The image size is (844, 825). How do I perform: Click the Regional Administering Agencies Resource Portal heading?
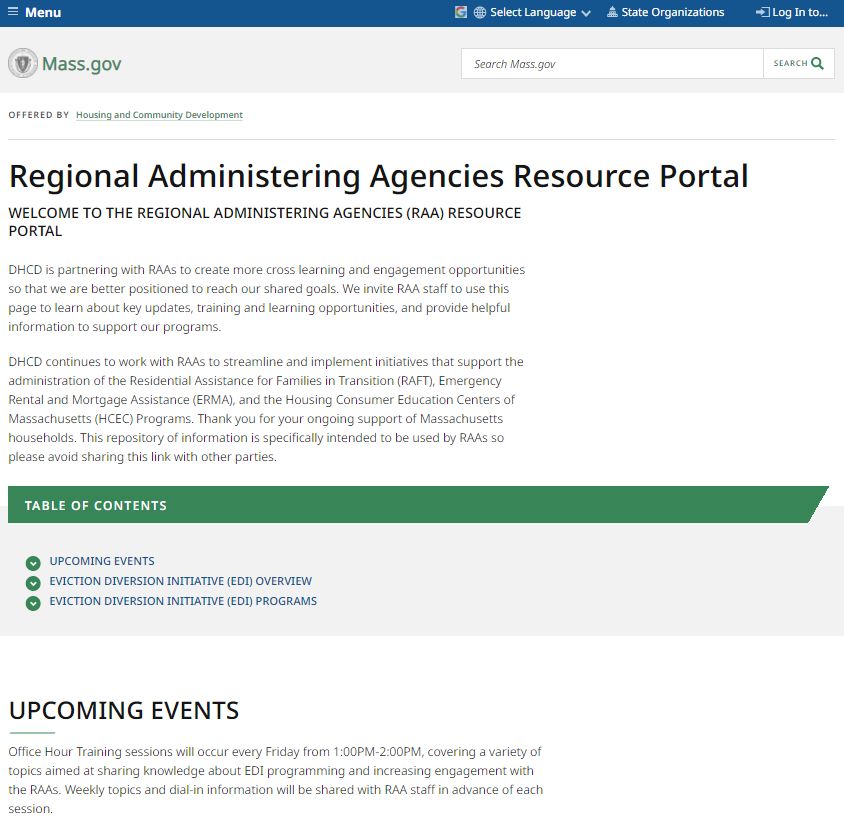(x=378, y=177)
